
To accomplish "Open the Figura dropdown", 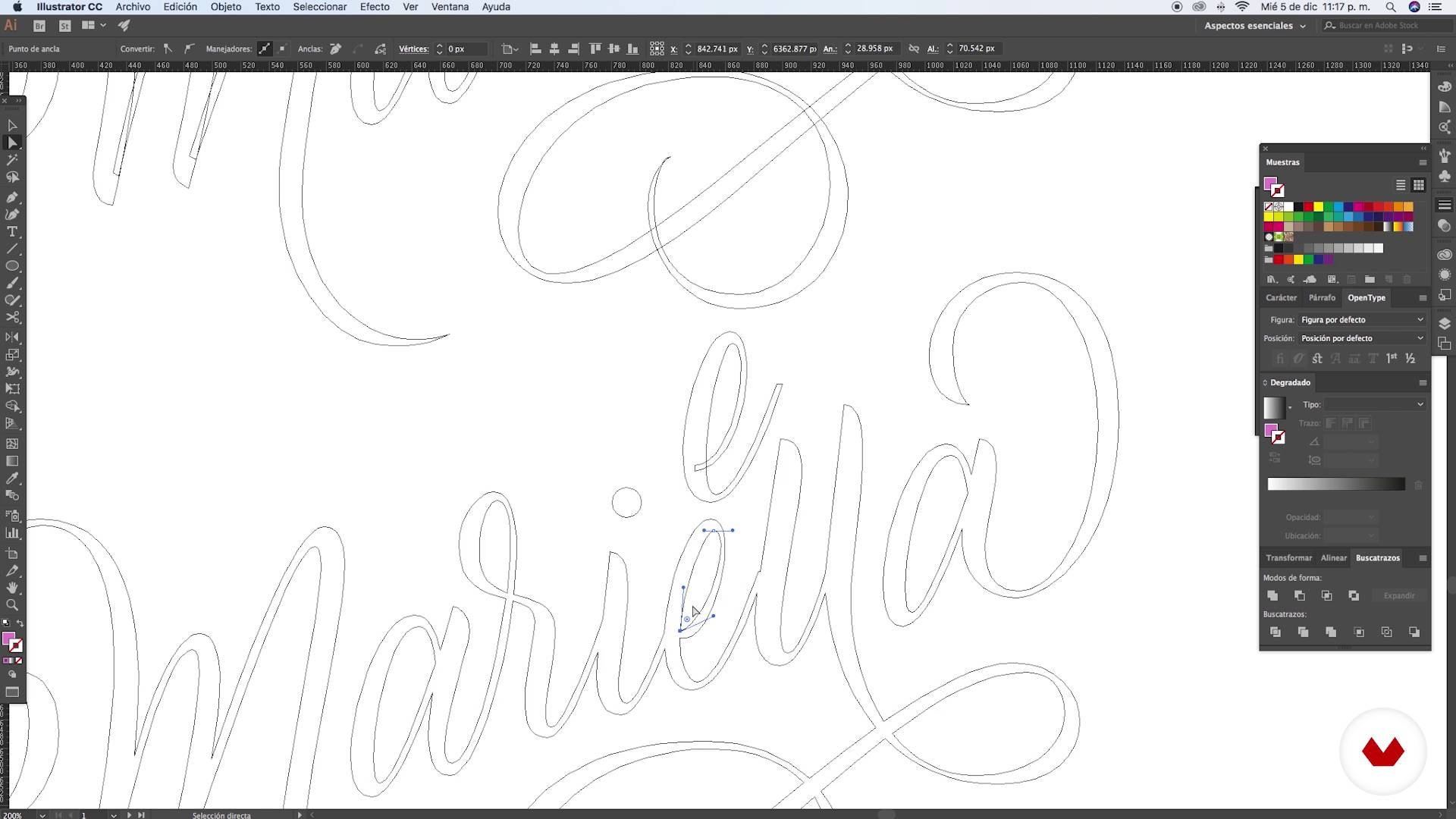I will (1362, 320).
